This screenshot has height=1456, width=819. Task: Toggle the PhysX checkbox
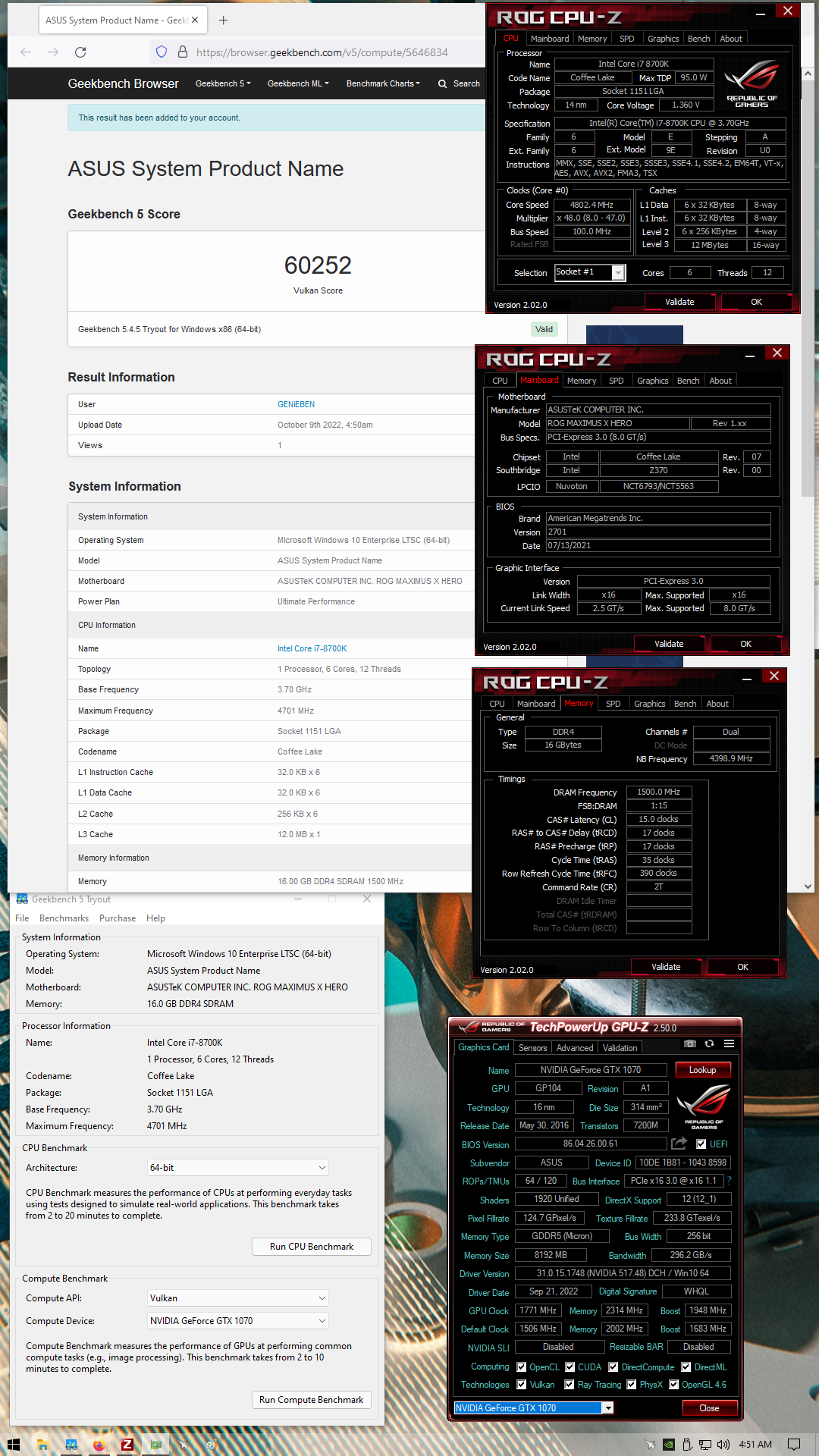coord(631,1385)
